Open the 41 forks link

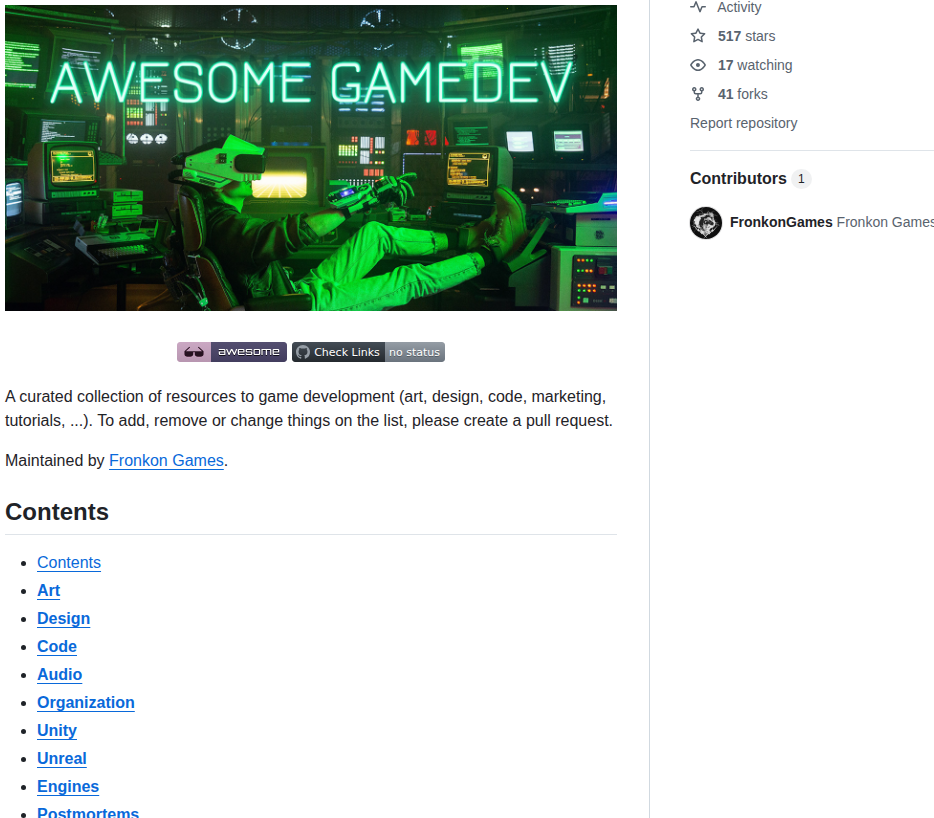pos(742,94)
